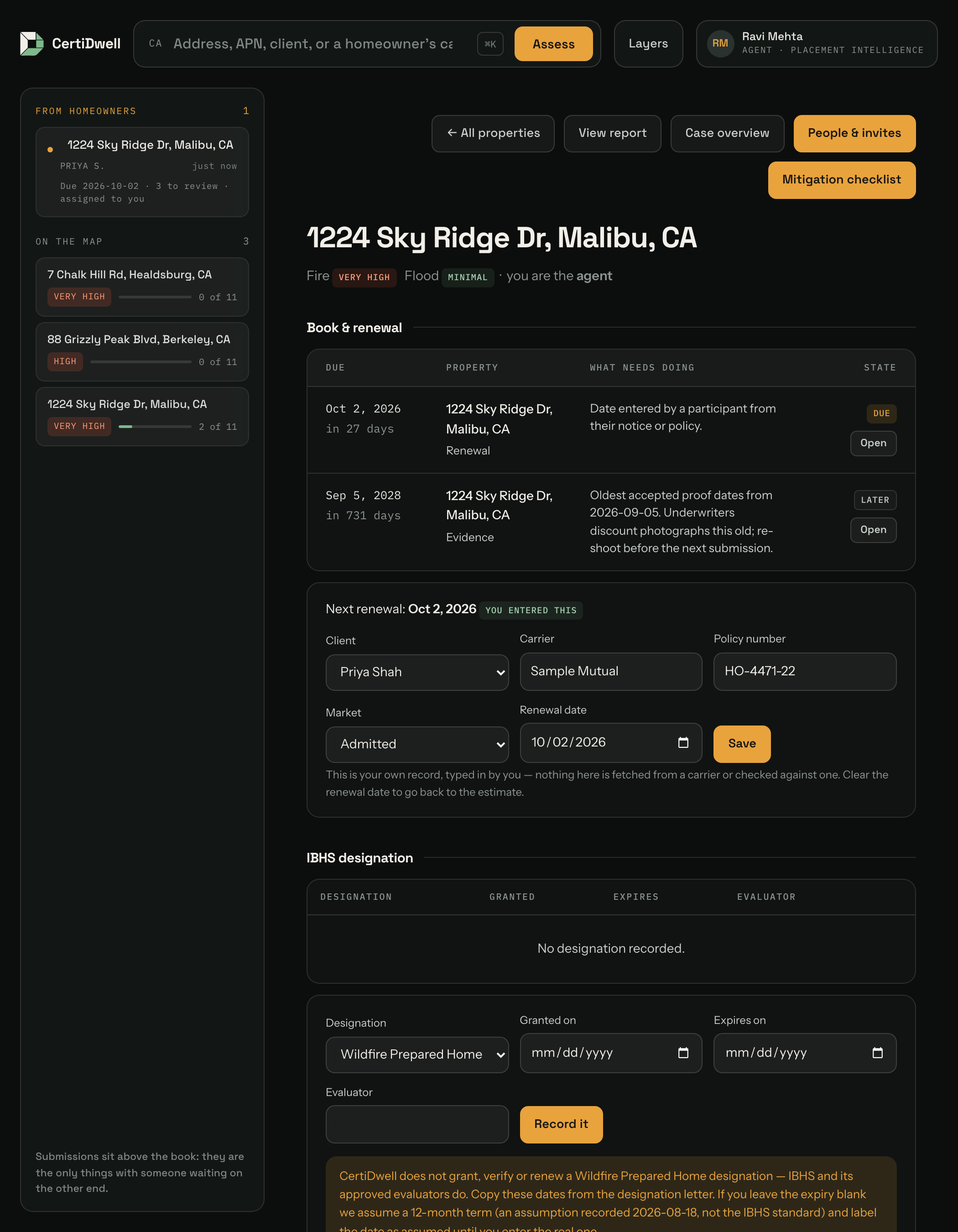Click the Assess button
The width and height of the screenshot is (958, 1232).
(553, 44)
